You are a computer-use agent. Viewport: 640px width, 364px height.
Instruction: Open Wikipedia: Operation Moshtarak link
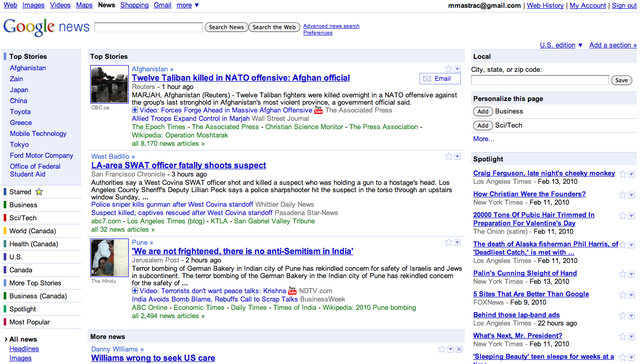(180, 135)
